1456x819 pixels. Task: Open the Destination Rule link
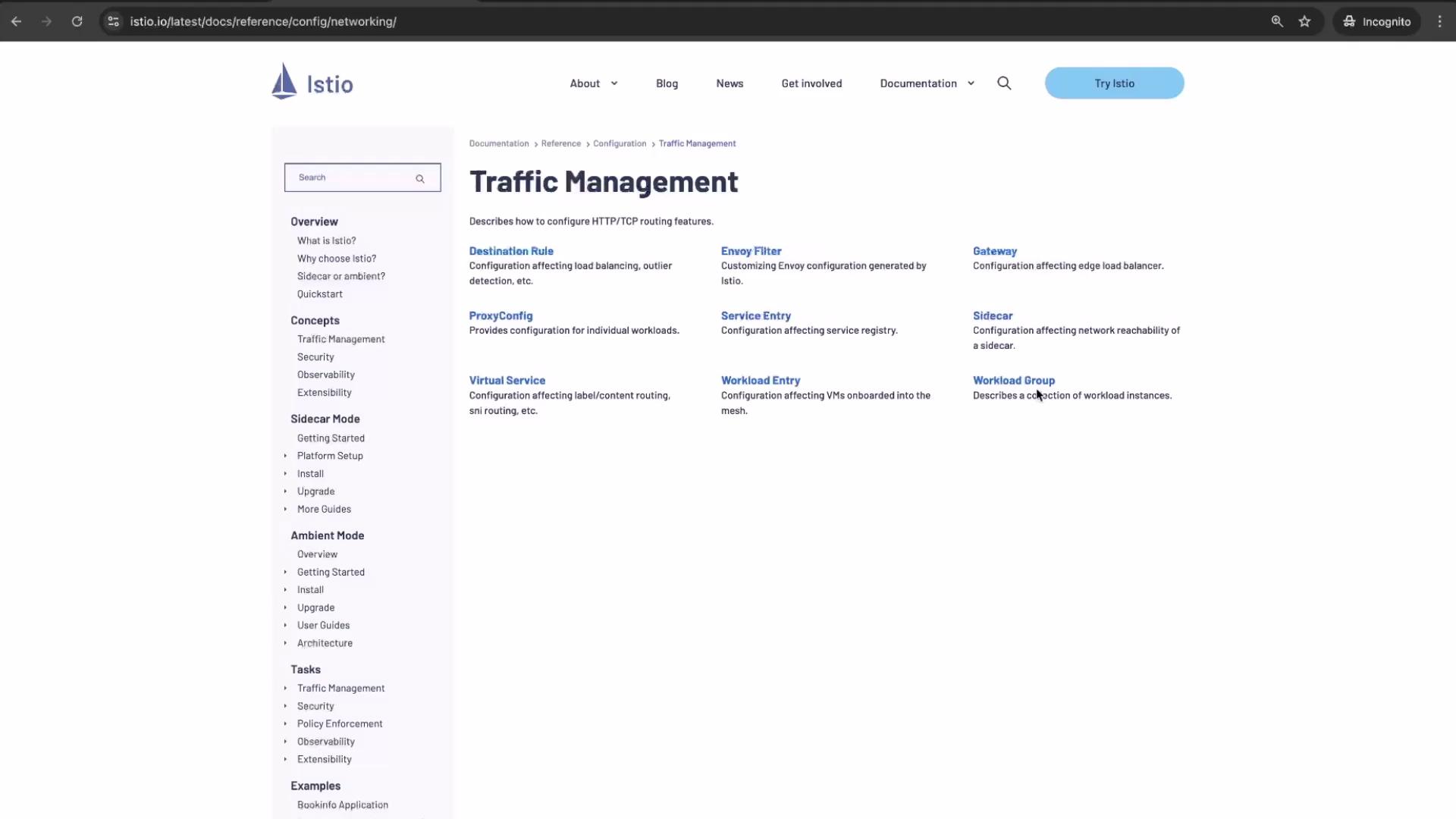coord(511,251)
